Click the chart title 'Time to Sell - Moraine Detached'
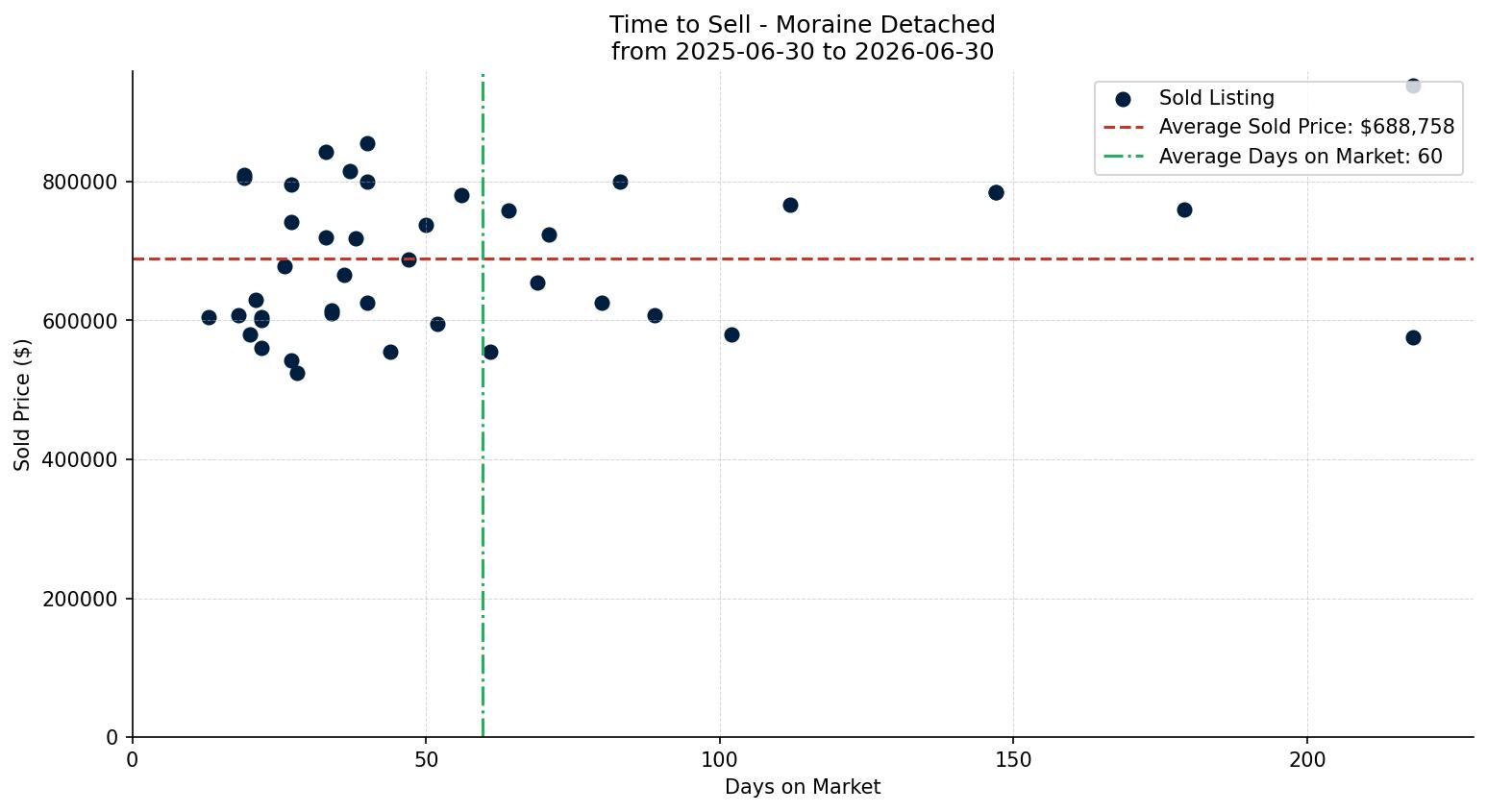1487x812 pixels. (802, 25)
